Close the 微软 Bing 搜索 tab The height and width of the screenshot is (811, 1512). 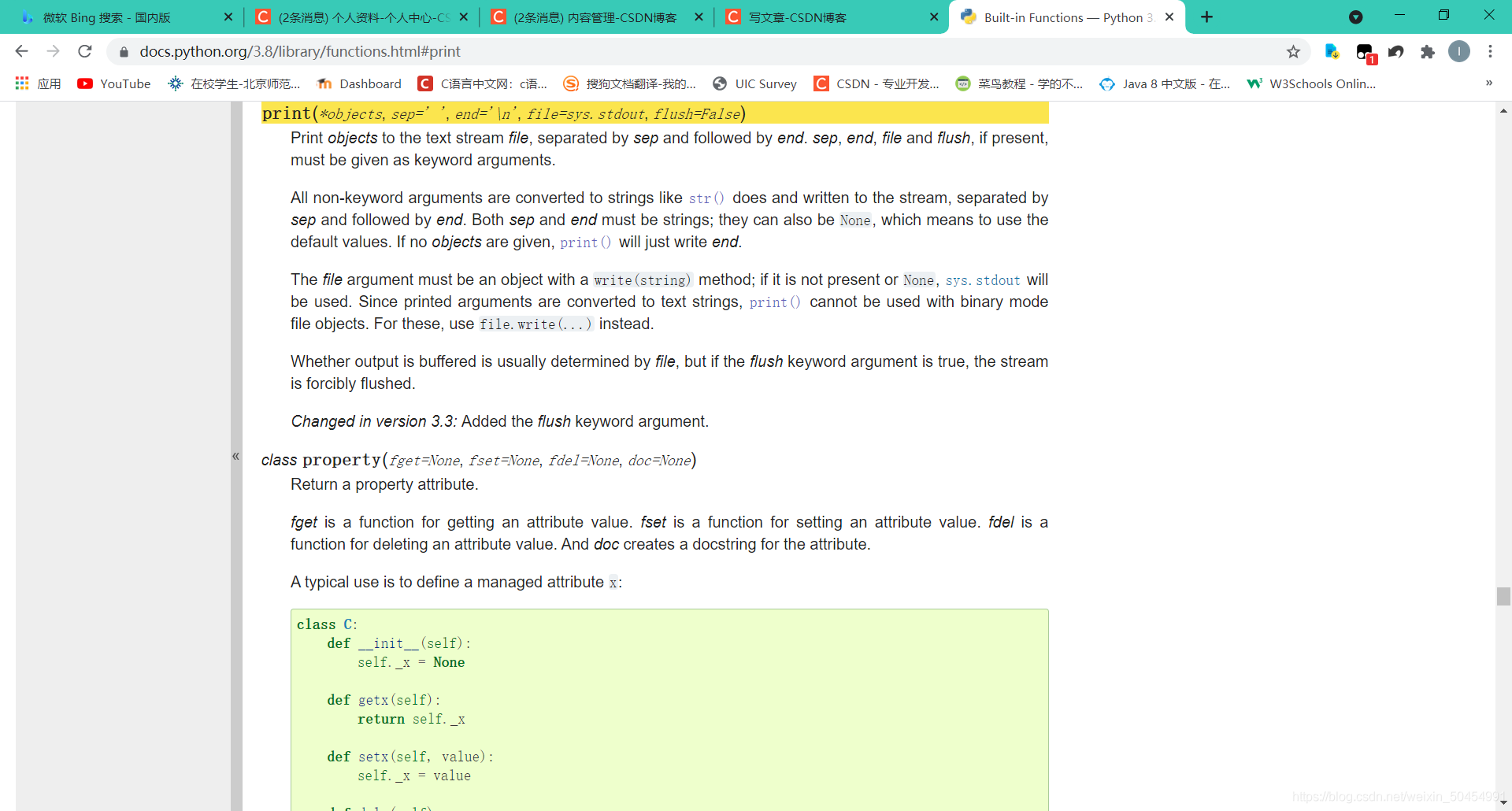tap(228, 17)
